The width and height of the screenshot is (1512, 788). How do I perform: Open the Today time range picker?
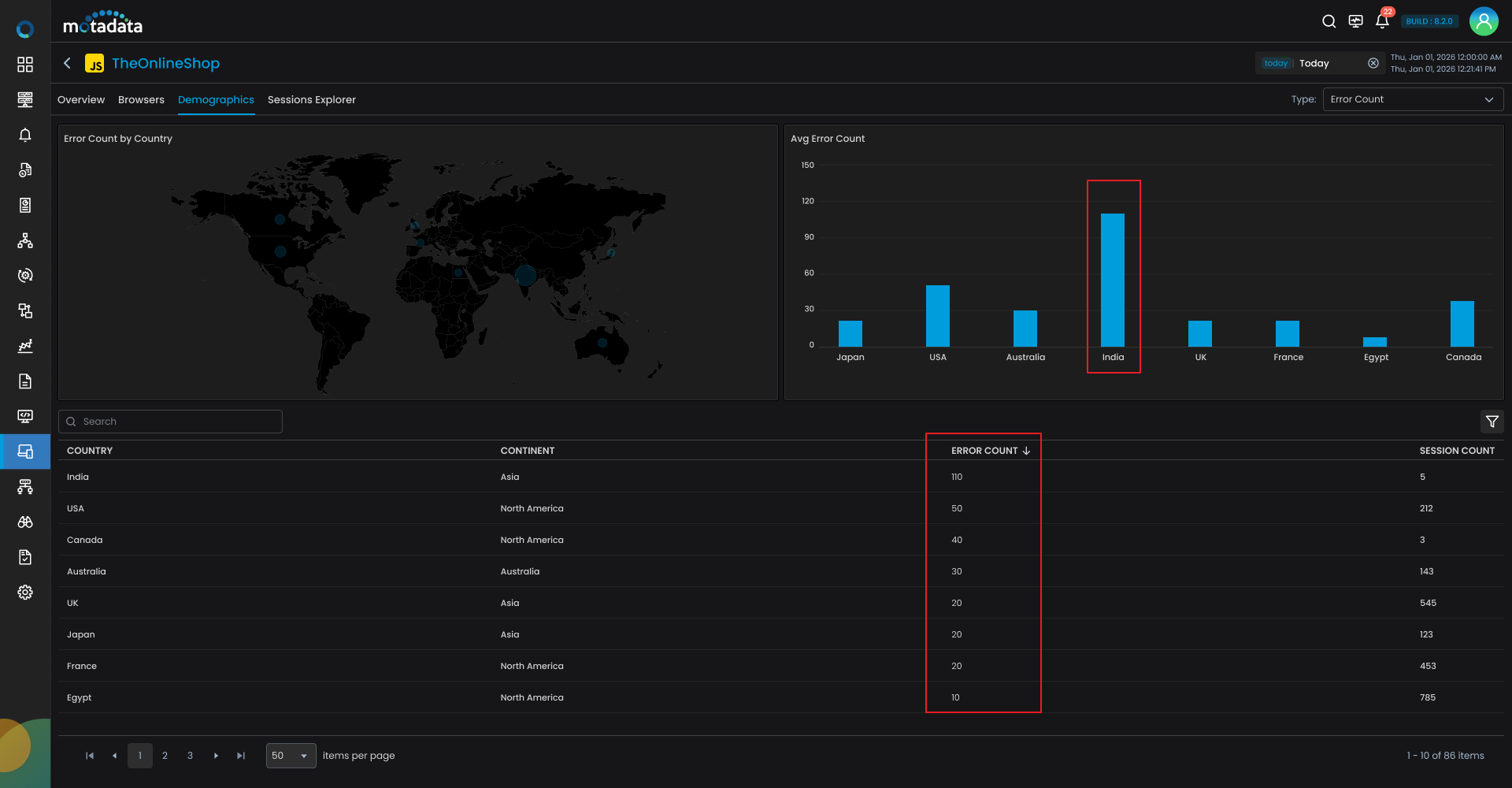pos(1315,63)
